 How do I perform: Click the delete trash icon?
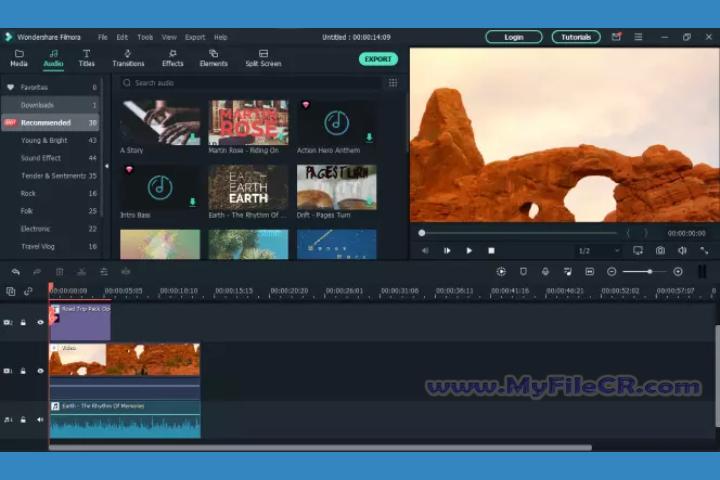point(59,271)
